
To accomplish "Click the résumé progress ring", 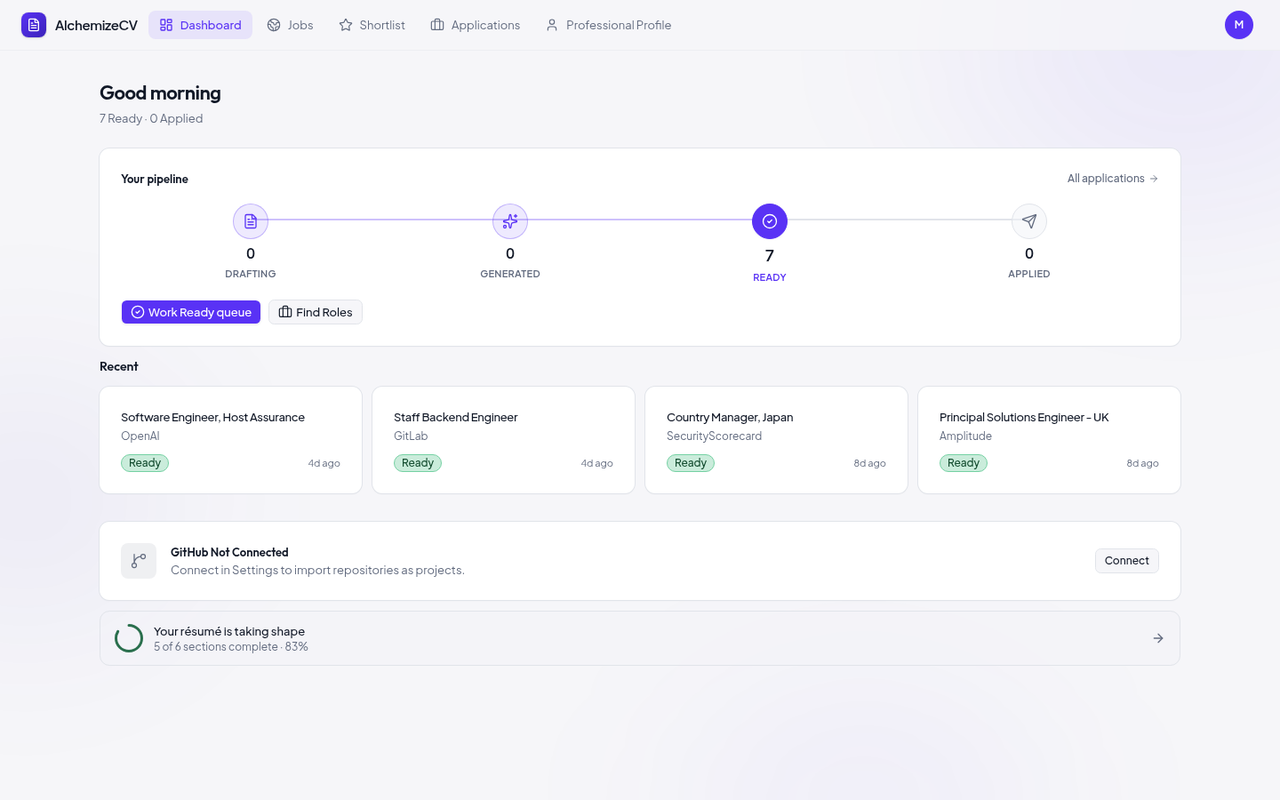I will coord(129,638).
